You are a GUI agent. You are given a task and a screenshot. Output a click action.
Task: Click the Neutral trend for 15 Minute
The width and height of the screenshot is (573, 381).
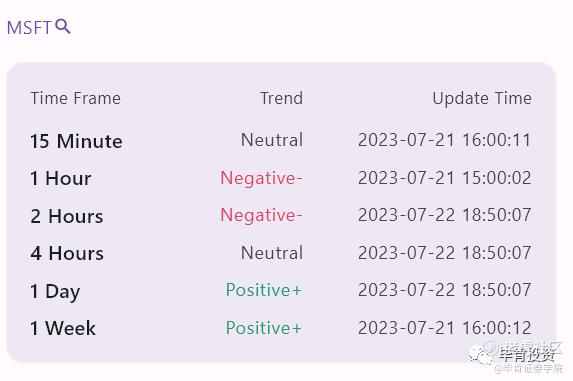(272, 140)
